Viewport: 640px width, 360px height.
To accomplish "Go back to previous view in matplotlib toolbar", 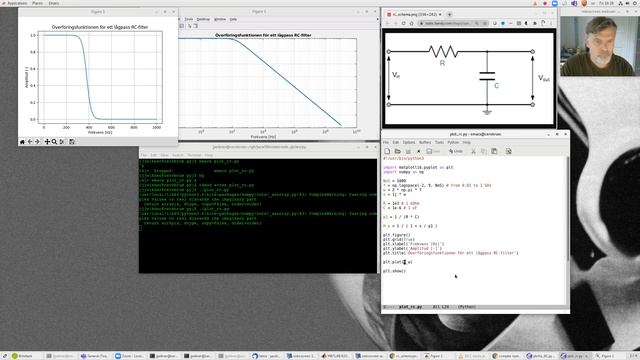I will pos(30,142).
